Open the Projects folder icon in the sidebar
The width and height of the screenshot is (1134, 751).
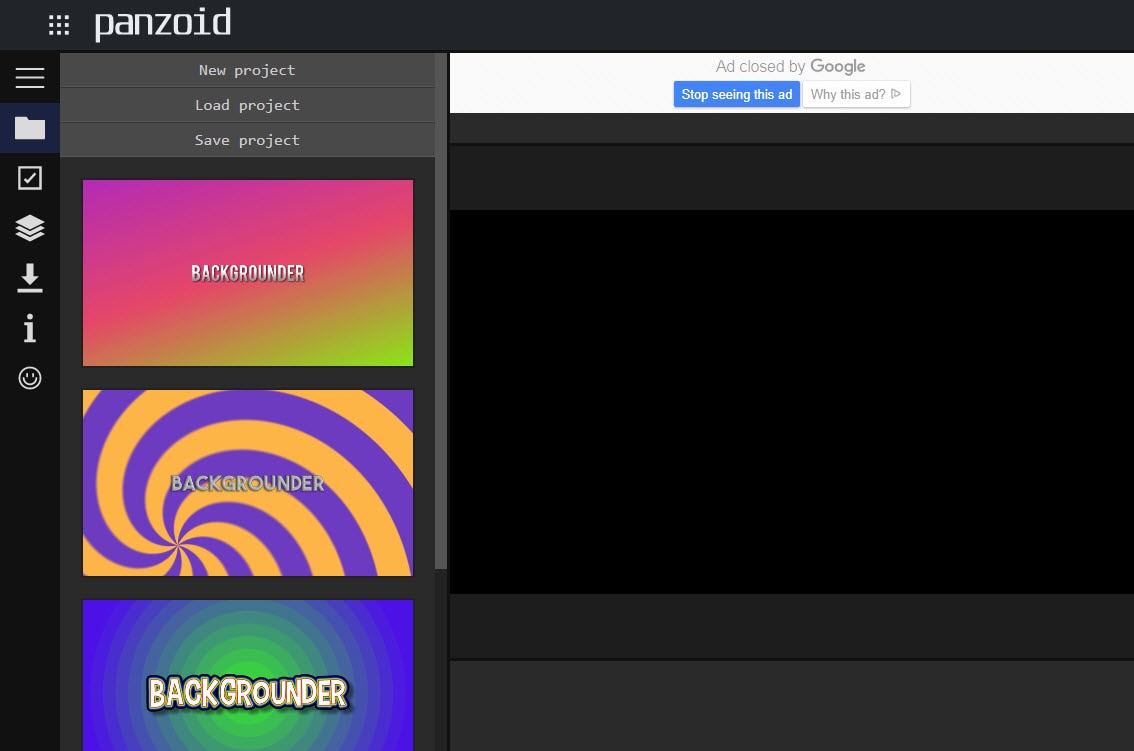[x=30, y=128]
